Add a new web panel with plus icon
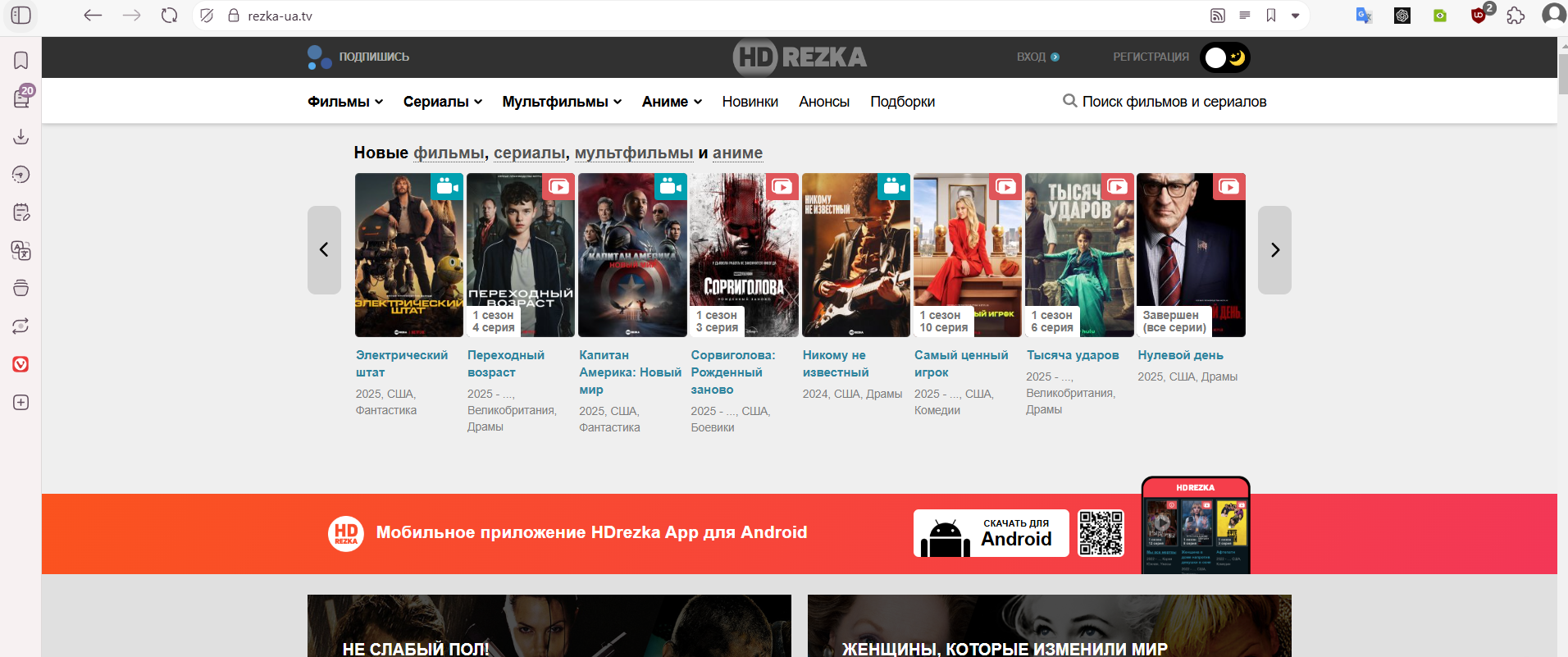The image size is (1568, 657). pos(21,402)
